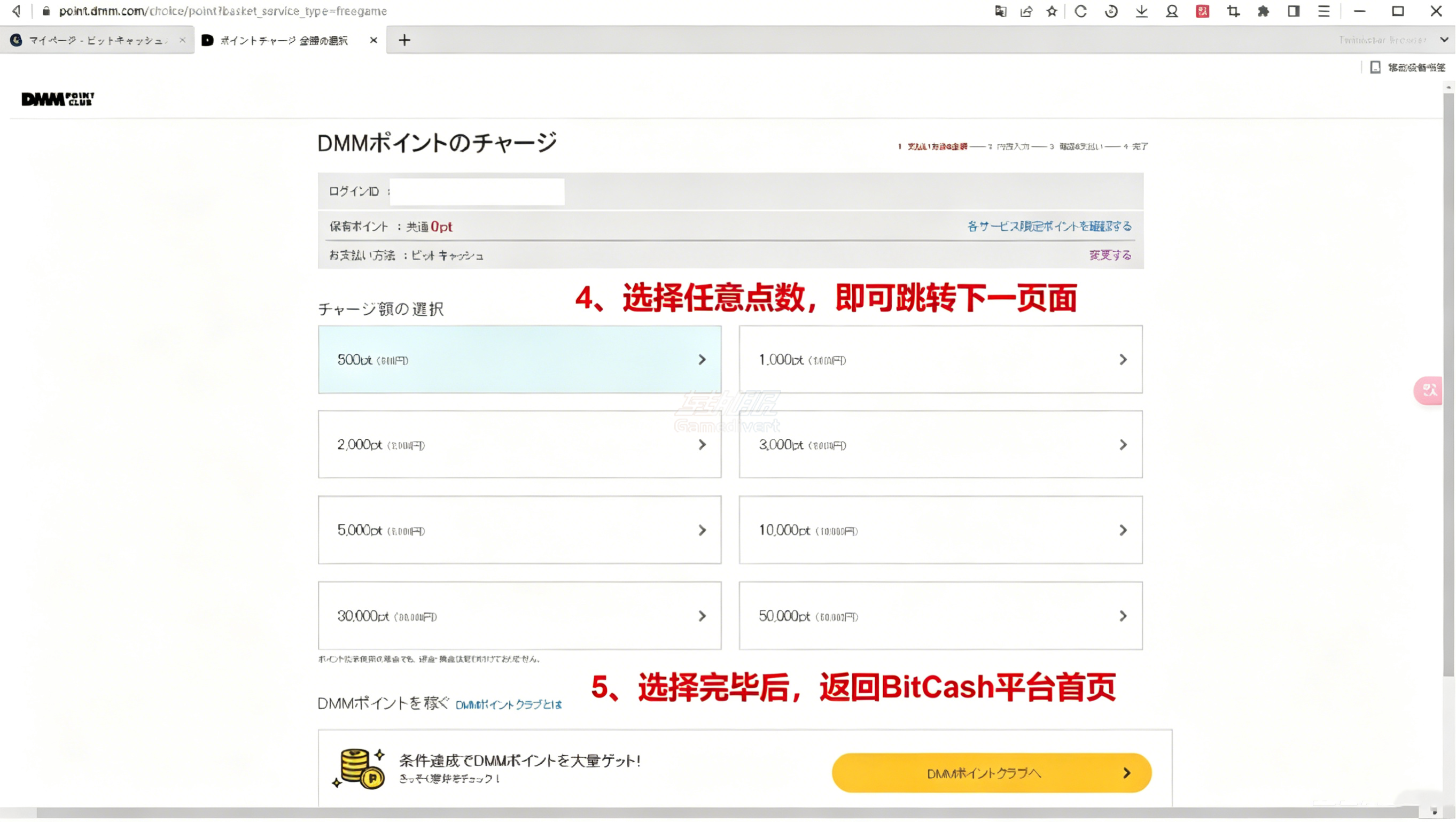The image size is (1456, 822).
Task: Click the vertical page scrollbar
Action: pos(1449,384)
